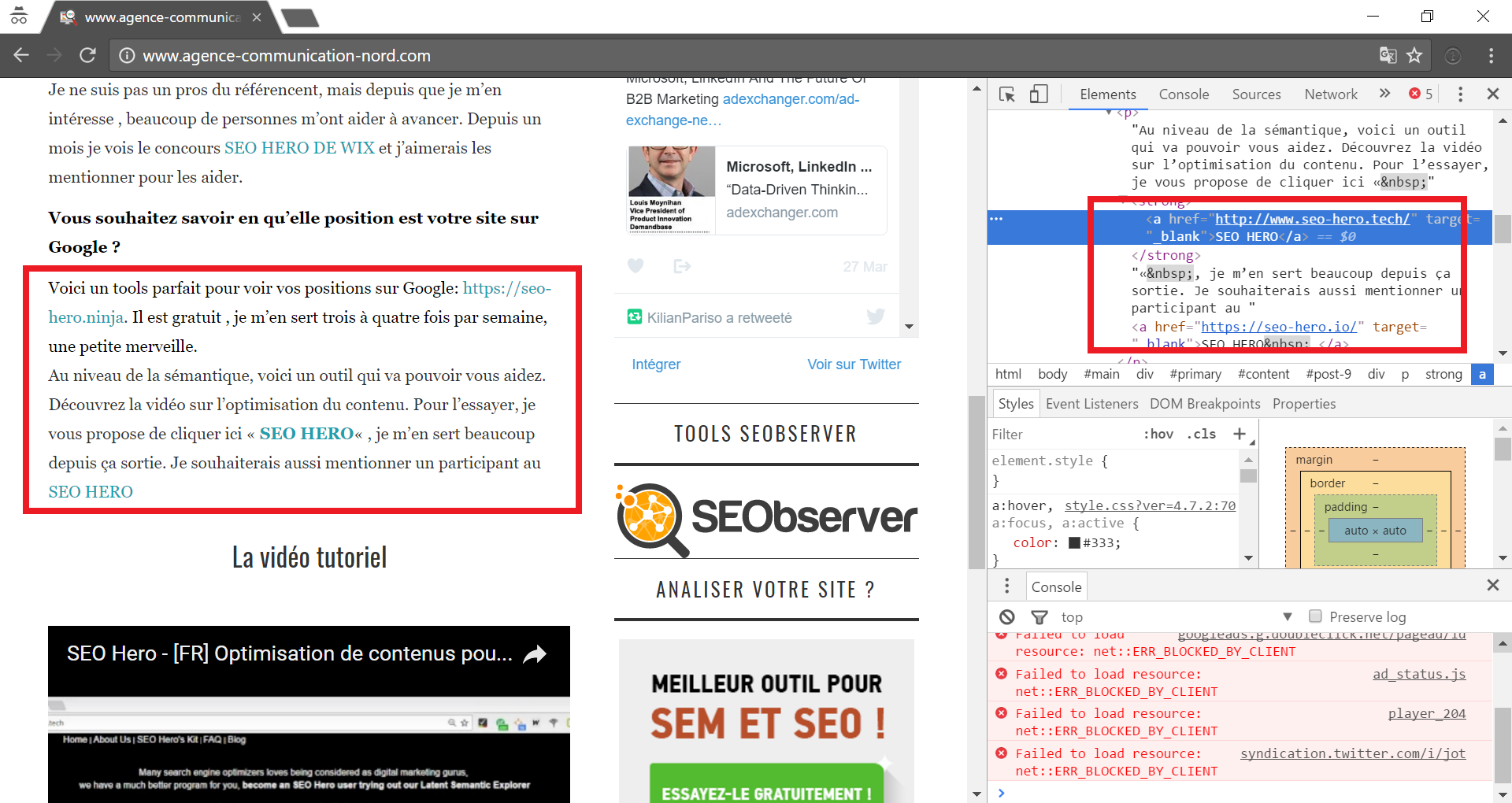Click the bold SEO HERO link
The width and height of the screenshot is (1512, 803).
[306, 434]
